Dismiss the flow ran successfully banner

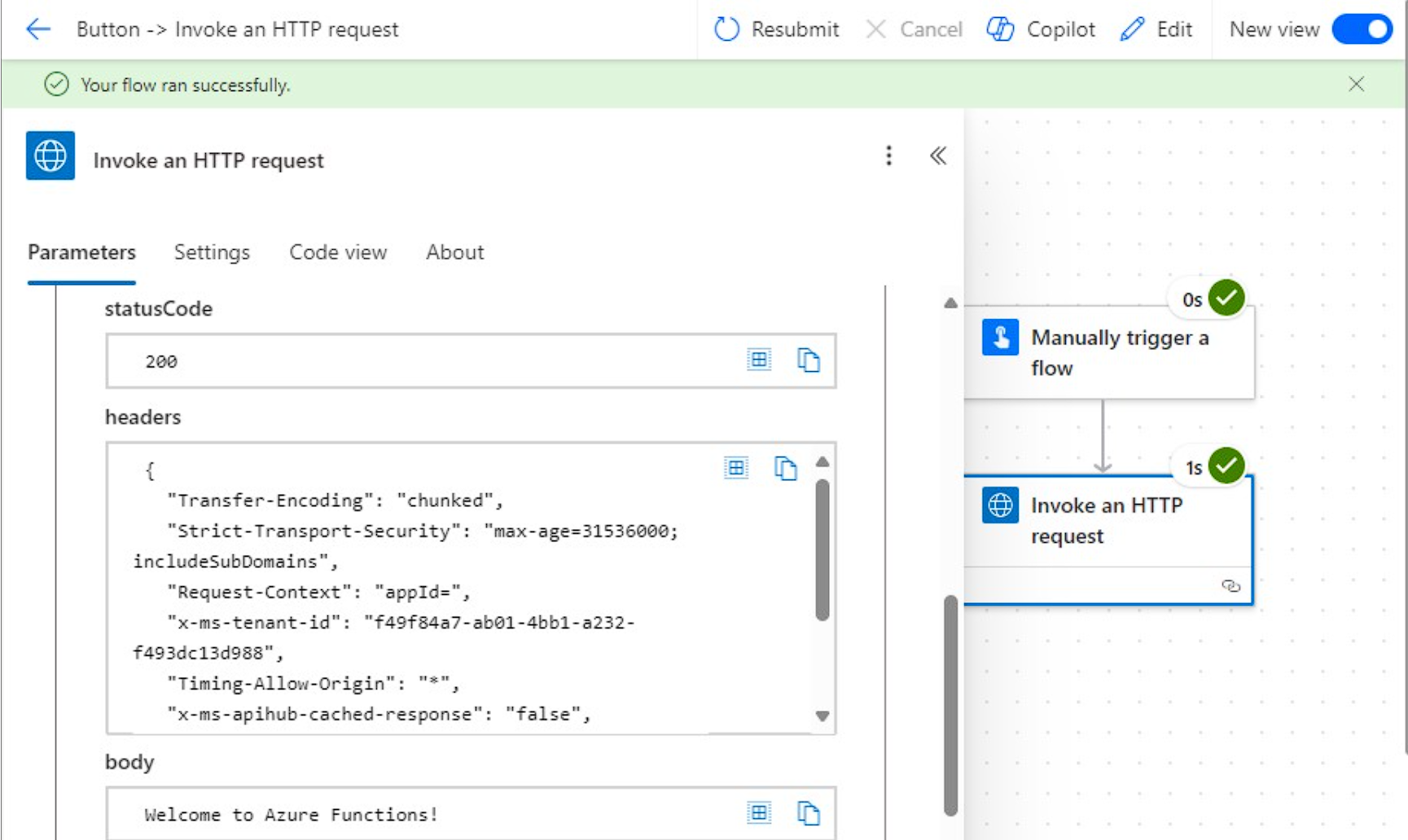1356,84
